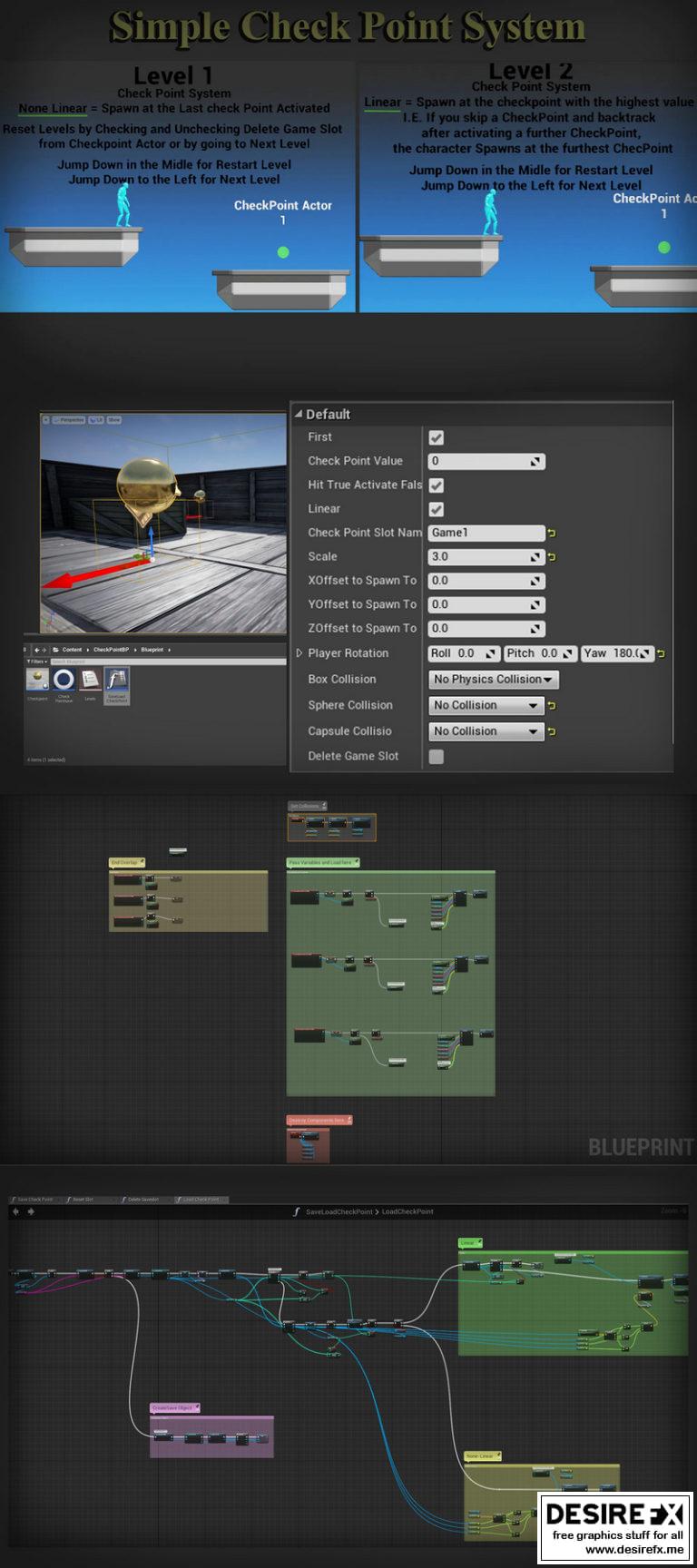Enable the Delete Game Slot checkbox
This screenshot has width=697, height=1568.
(437, 756)
